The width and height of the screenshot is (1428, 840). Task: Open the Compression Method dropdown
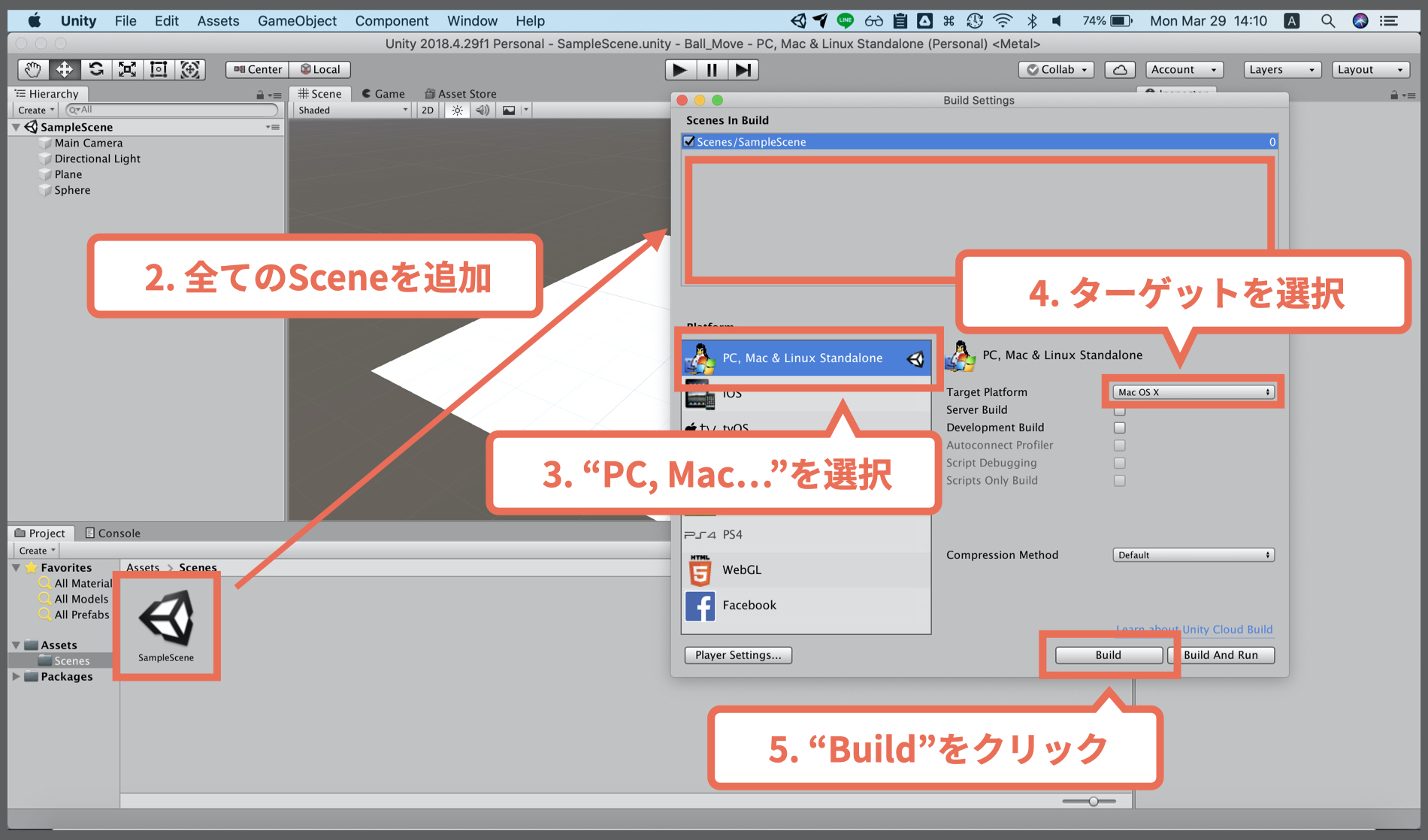pyautogui.click(x=1193, y=554)
